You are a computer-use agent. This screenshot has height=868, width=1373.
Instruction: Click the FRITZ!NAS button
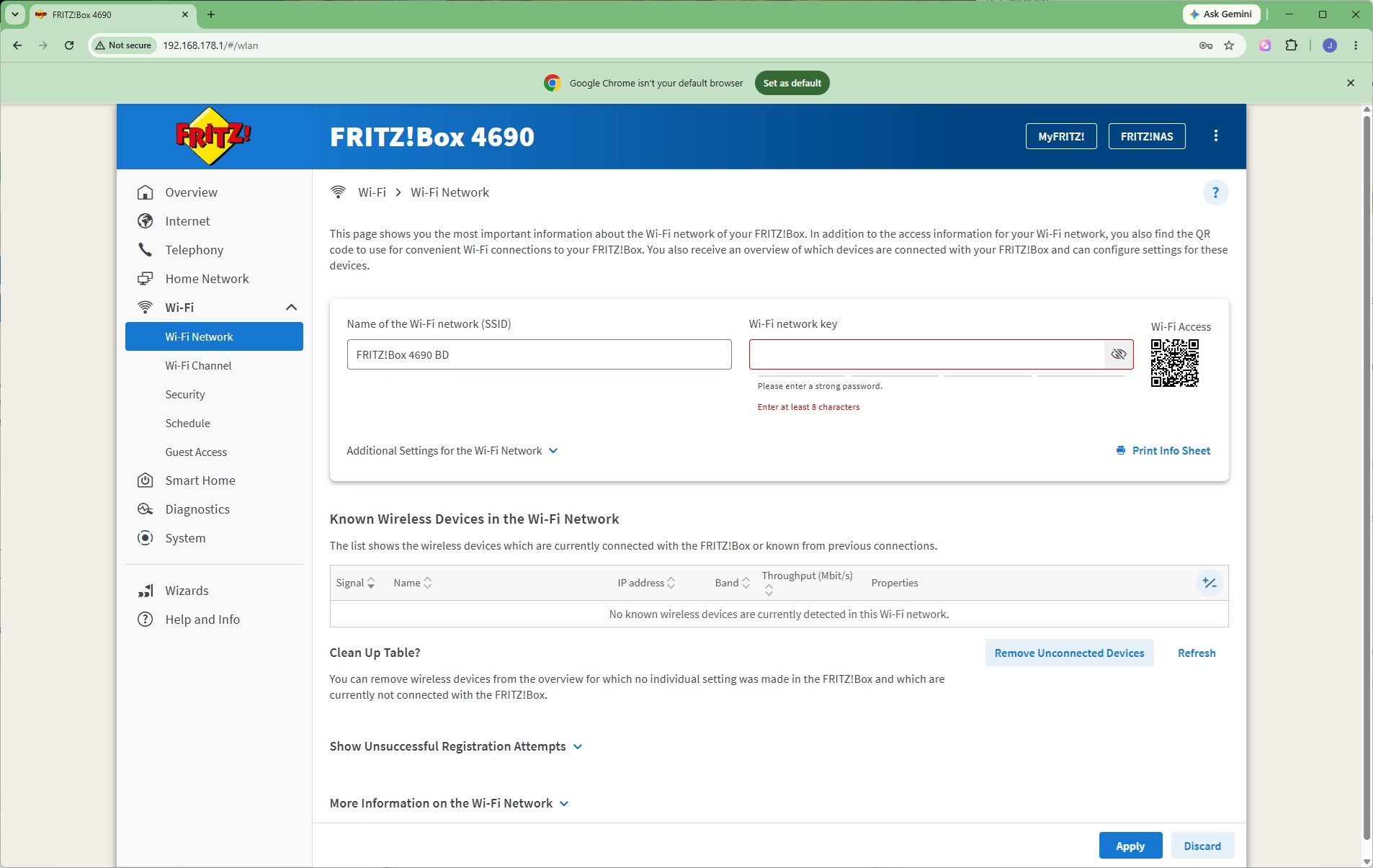(1147, 136)
